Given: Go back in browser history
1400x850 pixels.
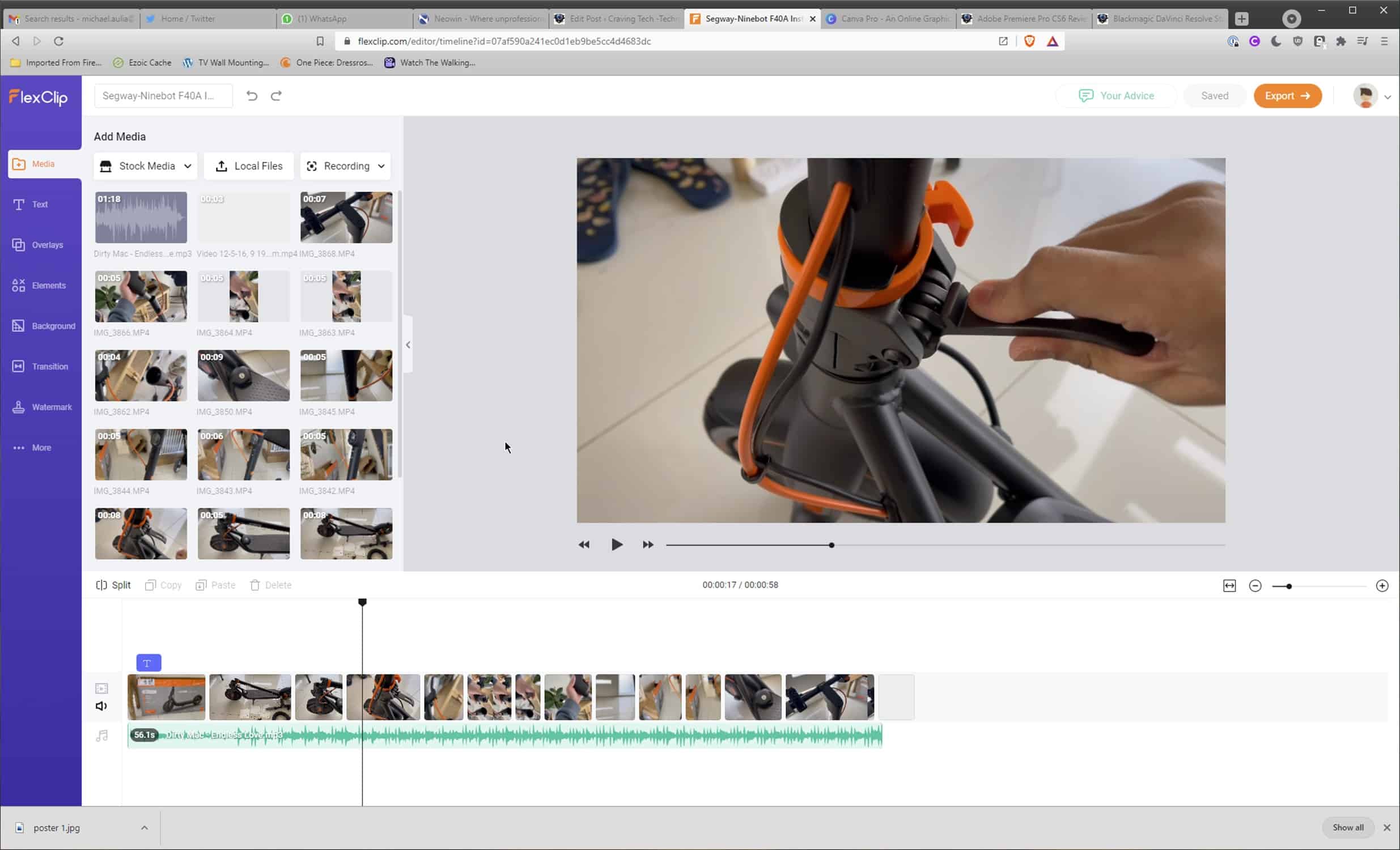Looking at the screenshot, I should (x=16, y=41).
